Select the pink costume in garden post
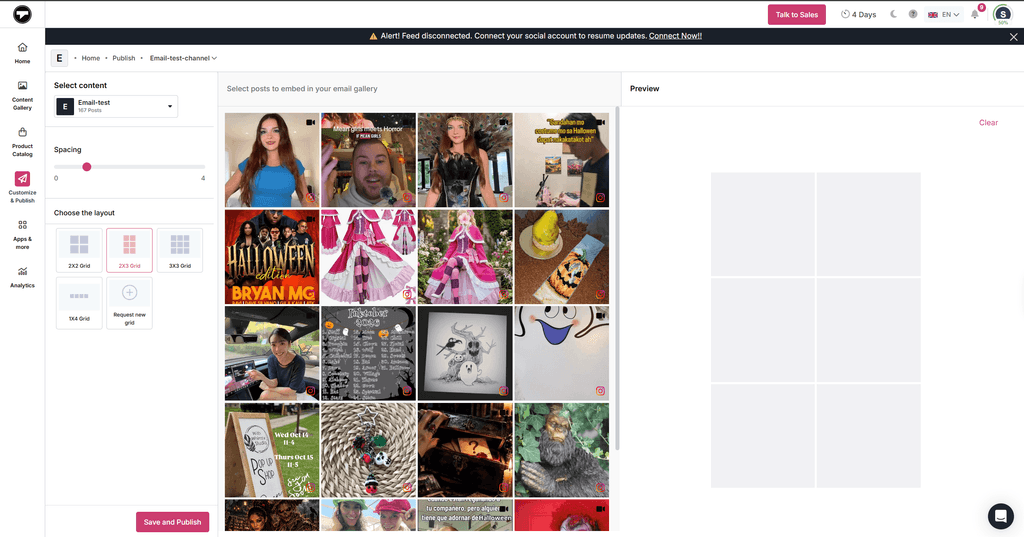1024x537 pixels. (465, 257)
